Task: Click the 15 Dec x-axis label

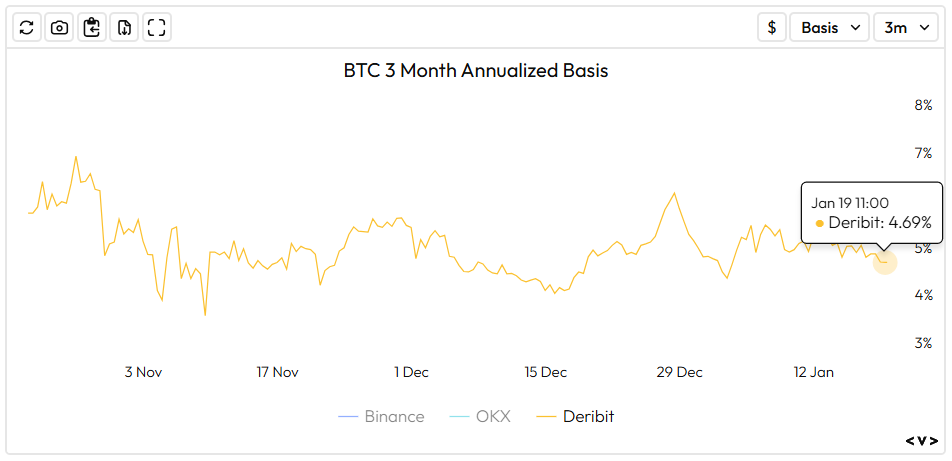Action: [545, 372]
